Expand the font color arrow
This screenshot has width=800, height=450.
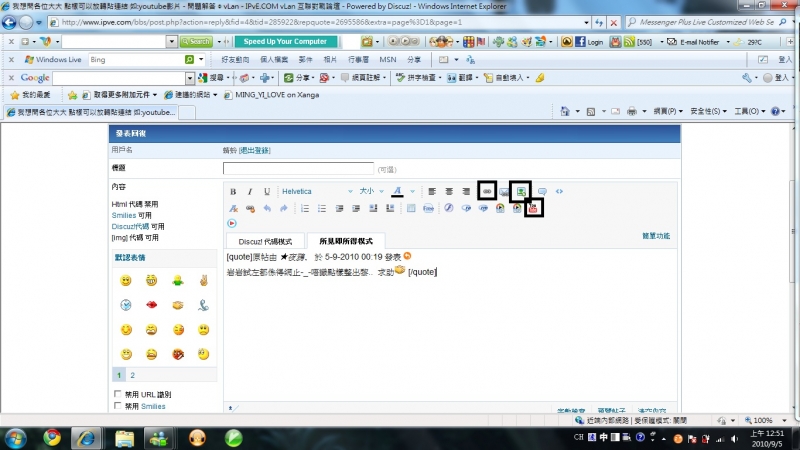pos(412,191)
